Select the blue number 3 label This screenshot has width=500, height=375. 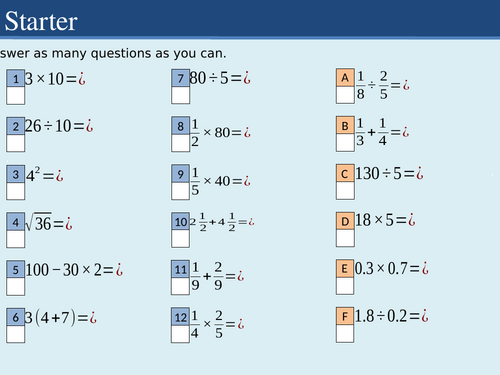tap(16, 174)
